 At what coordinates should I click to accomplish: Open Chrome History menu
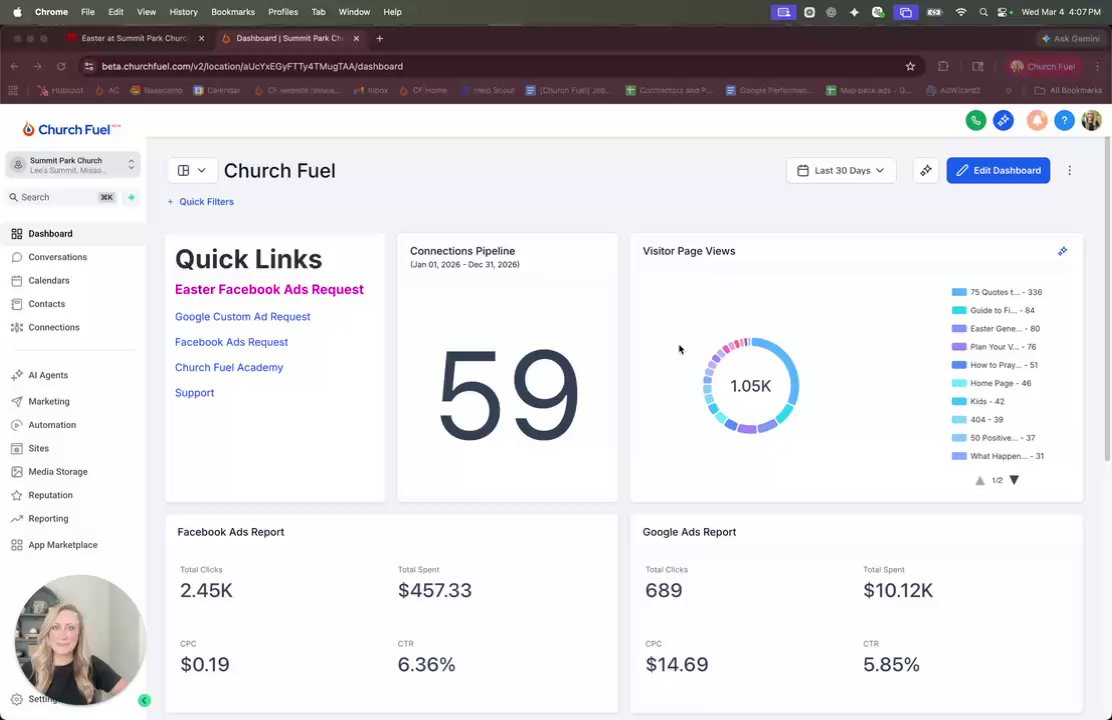tap(183, 12)
